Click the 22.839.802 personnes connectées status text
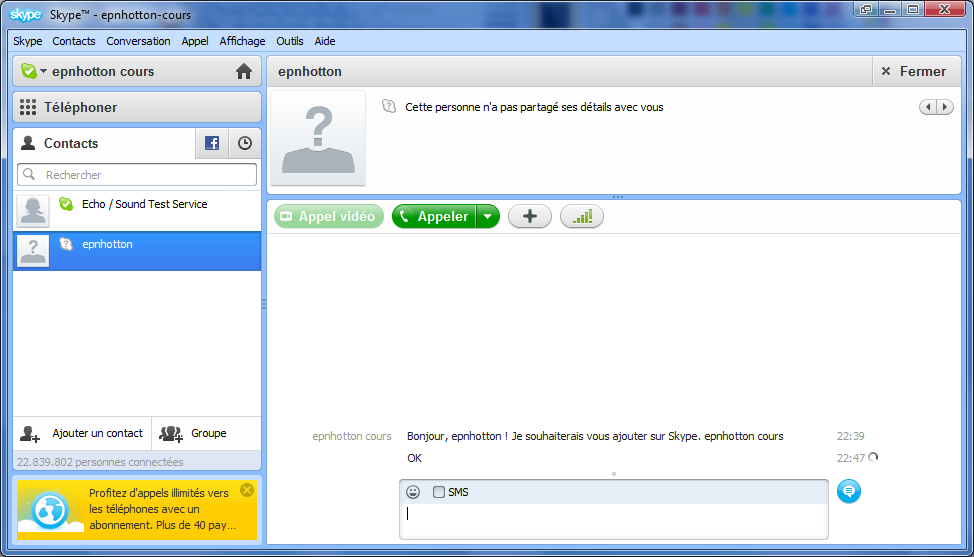The width and height of the screenshot is (974, 557). pos(100,462)
